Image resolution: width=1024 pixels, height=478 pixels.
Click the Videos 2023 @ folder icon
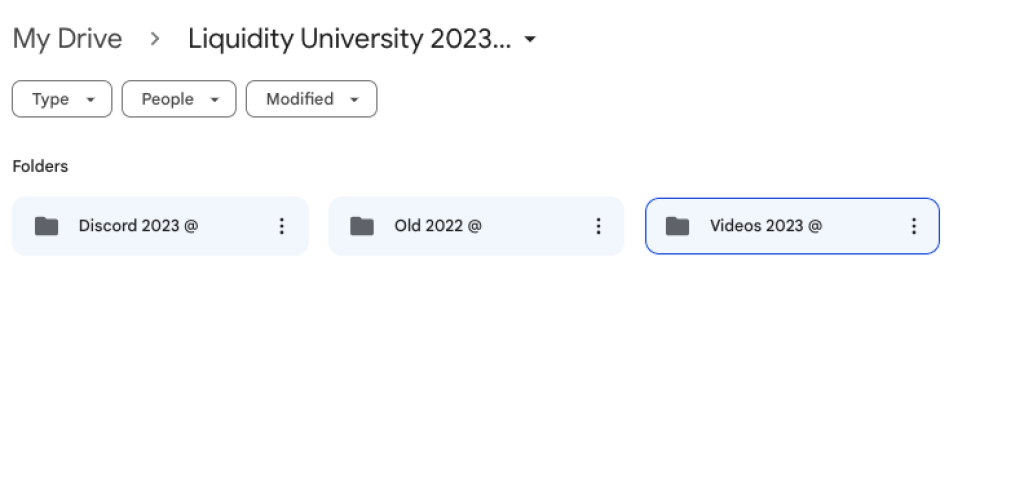point(677,226)
